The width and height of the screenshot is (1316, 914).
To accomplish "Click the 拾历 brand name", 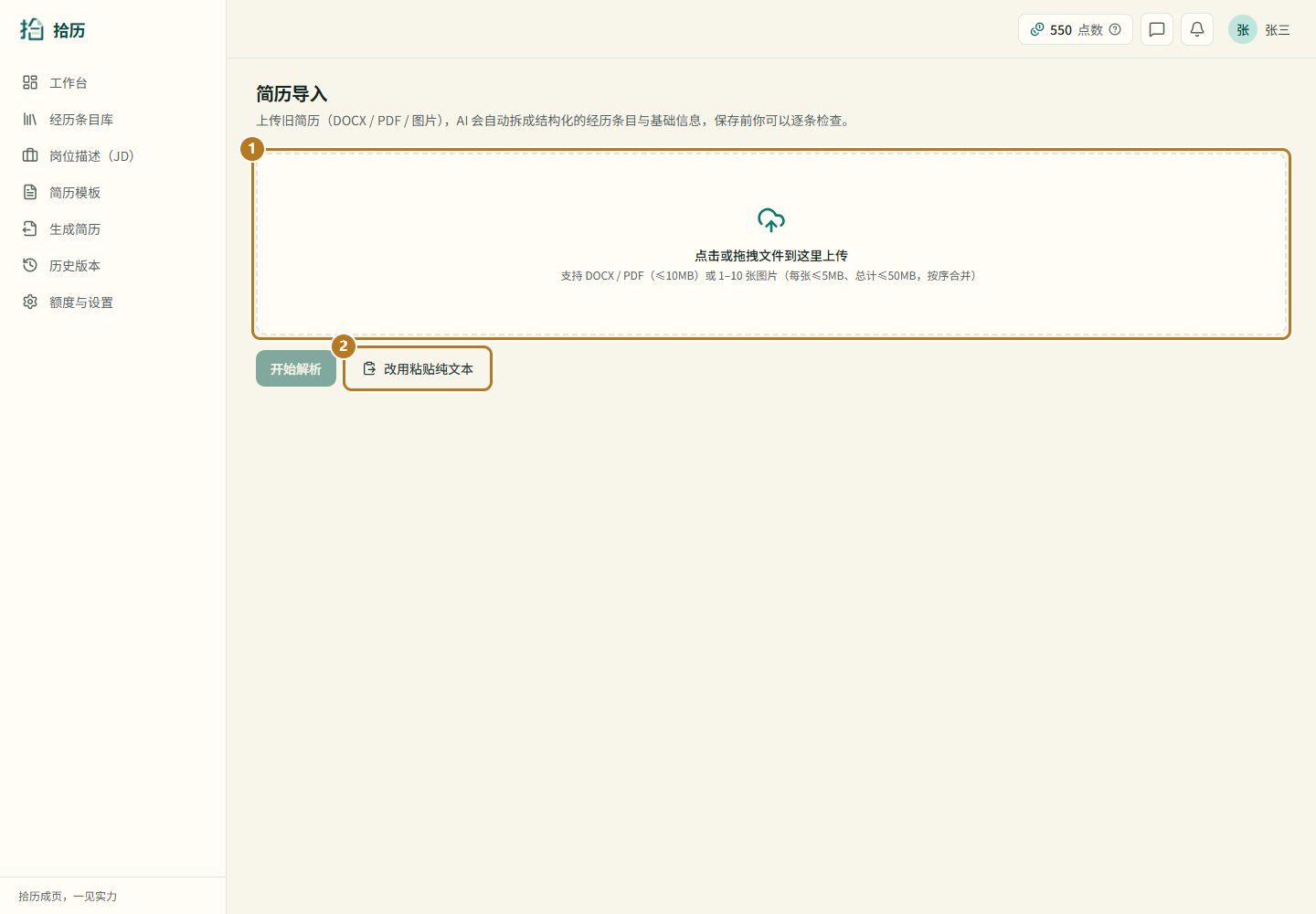I will 69,30.
